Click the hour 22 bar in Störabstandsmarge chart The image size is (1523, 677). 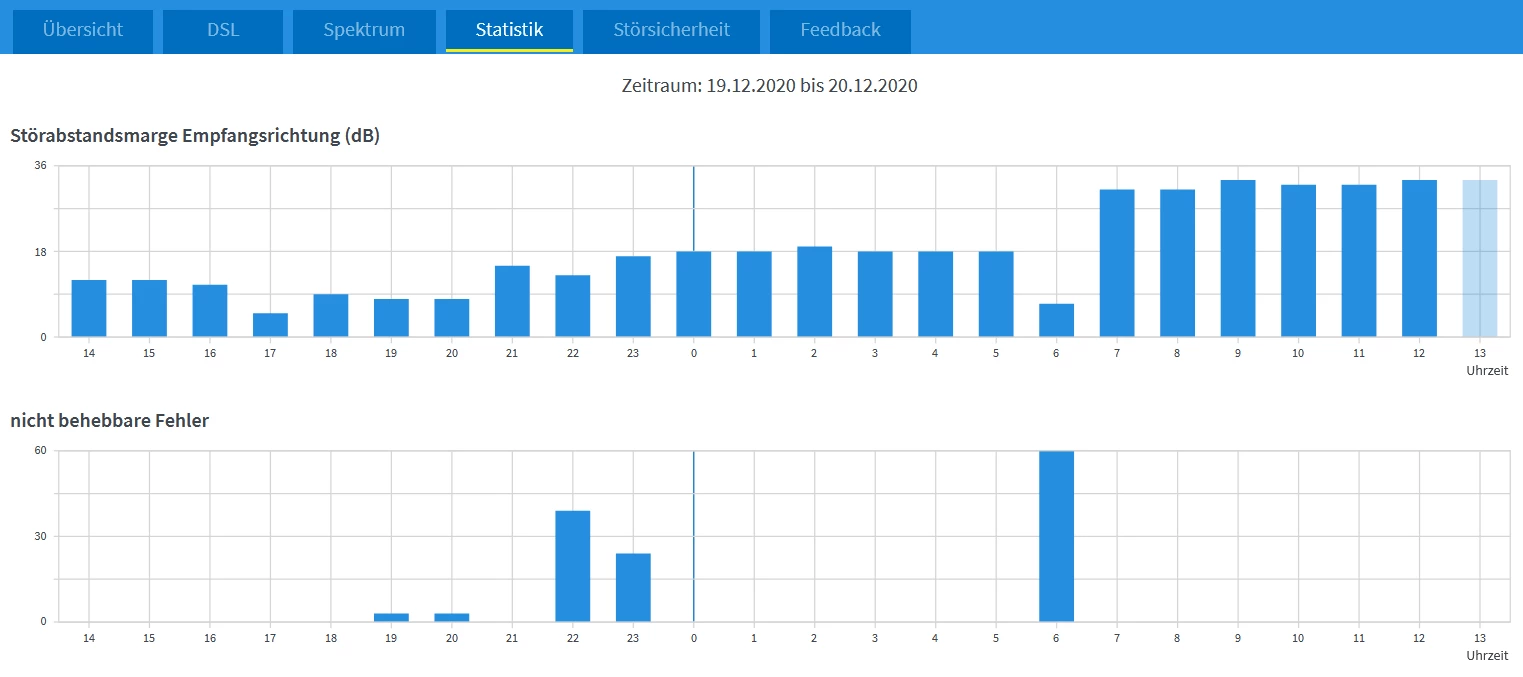[573, 306]
